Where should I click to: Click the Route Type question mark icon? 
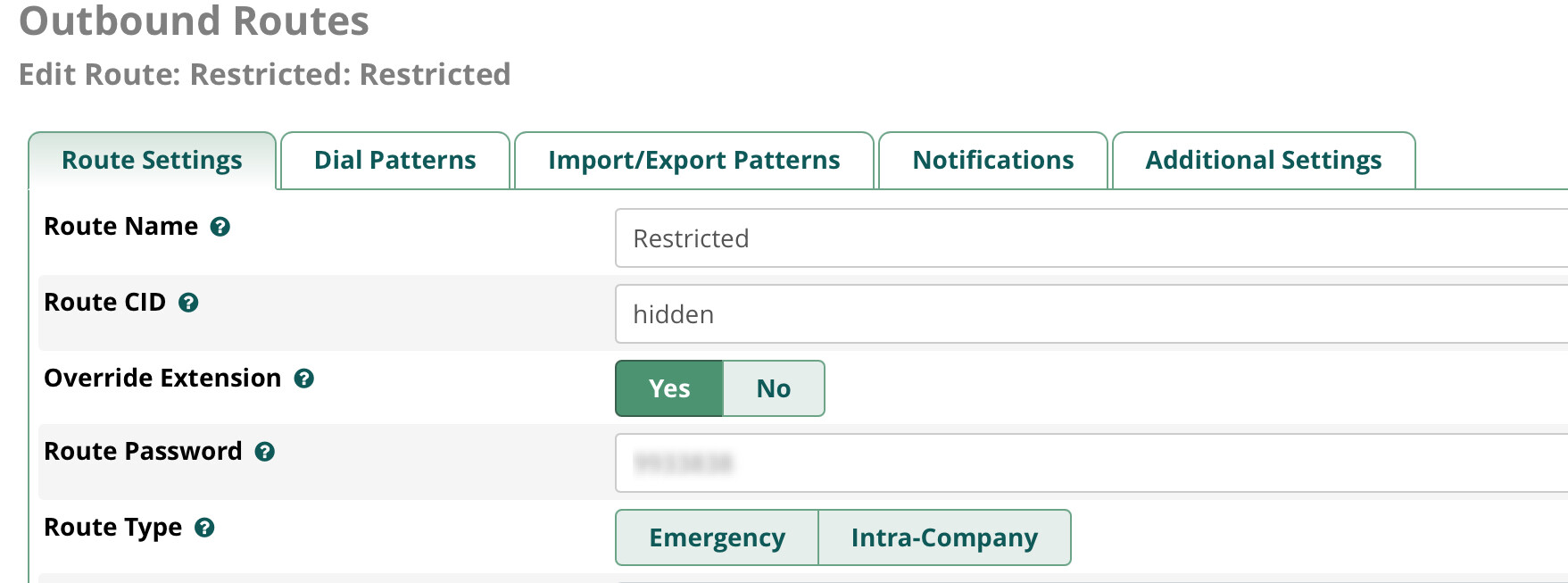coord(204,528)
